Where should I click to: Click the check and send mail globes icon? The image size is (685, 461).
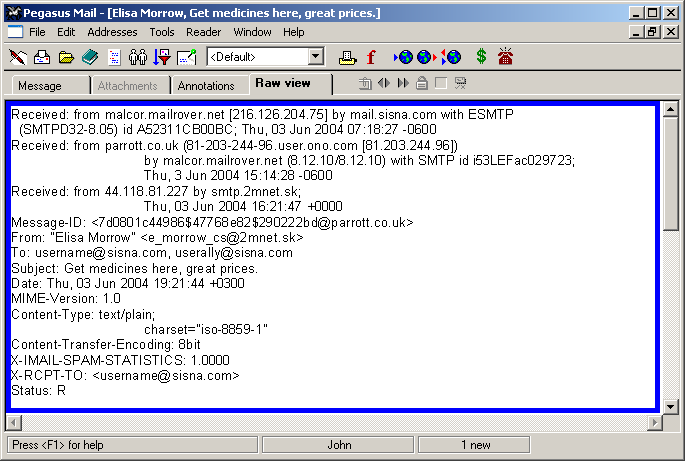(450, 57)
